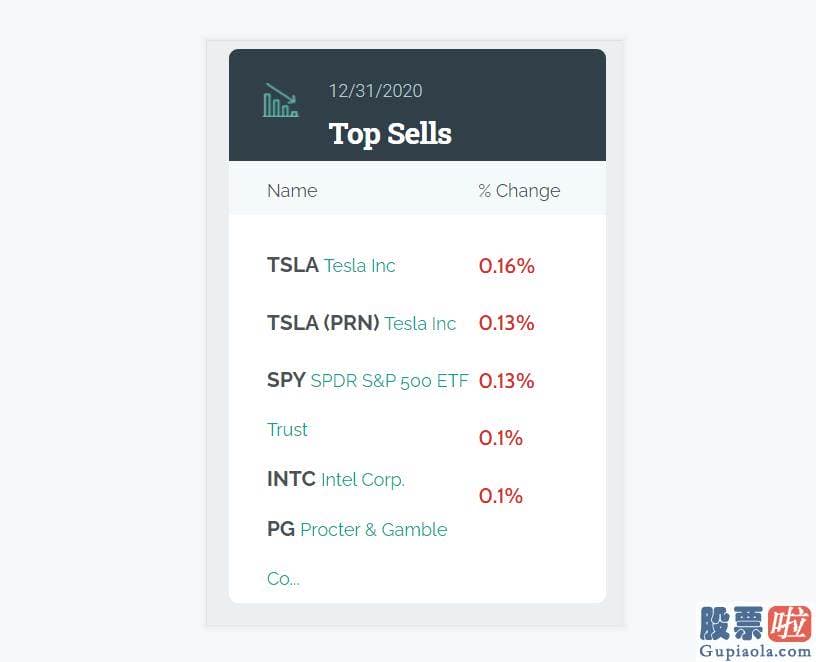This screenshot has width=816, height=662.
Task: Click the declining bar chart icon
Action: tap(280, 100)
